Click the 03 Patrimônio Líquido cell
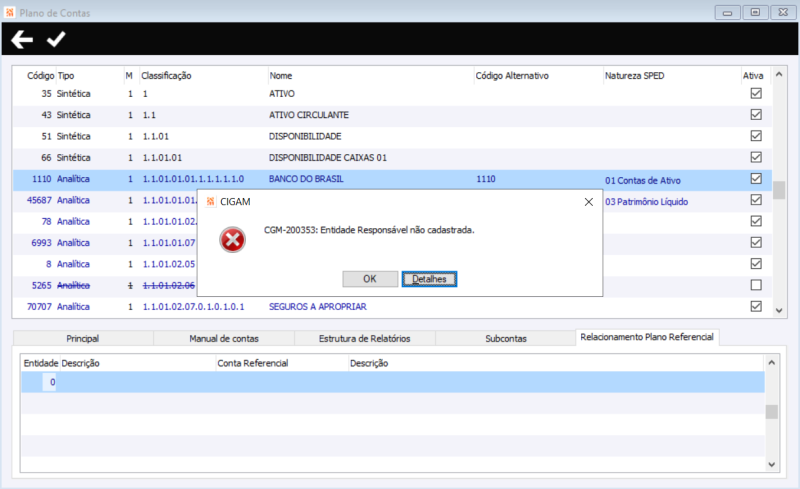This screenshot has width=800, height=489. click(x=646, y=202)
